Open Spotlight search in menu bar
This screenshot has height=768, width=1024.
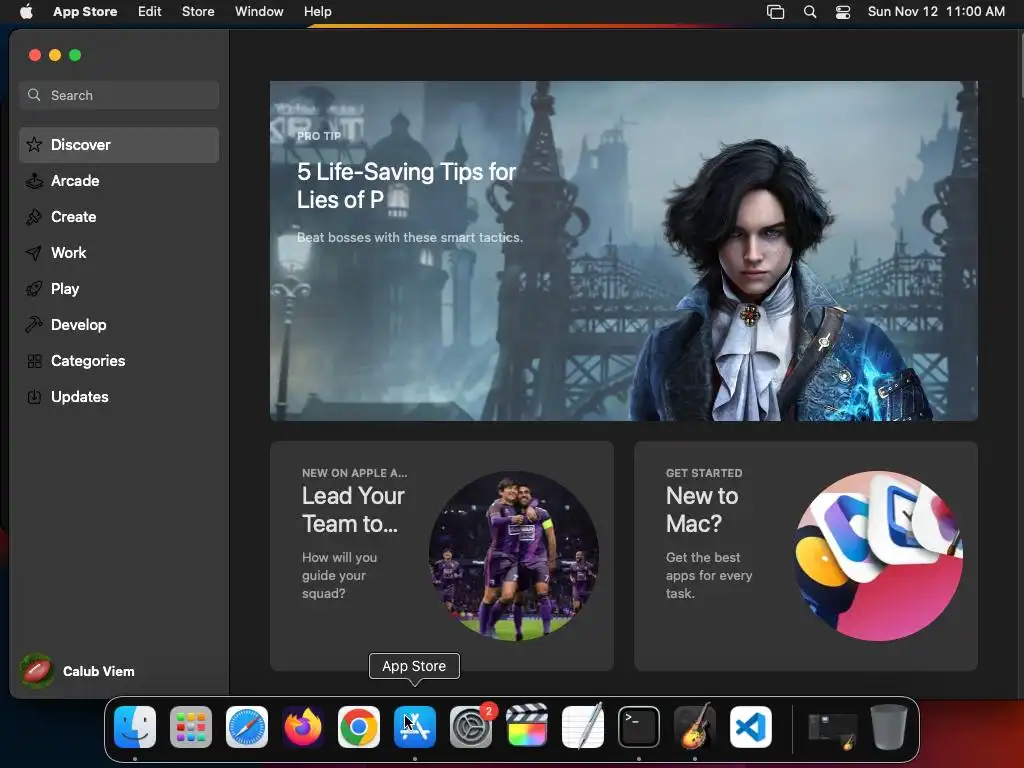pyautogui.click(x=810, y=11)
